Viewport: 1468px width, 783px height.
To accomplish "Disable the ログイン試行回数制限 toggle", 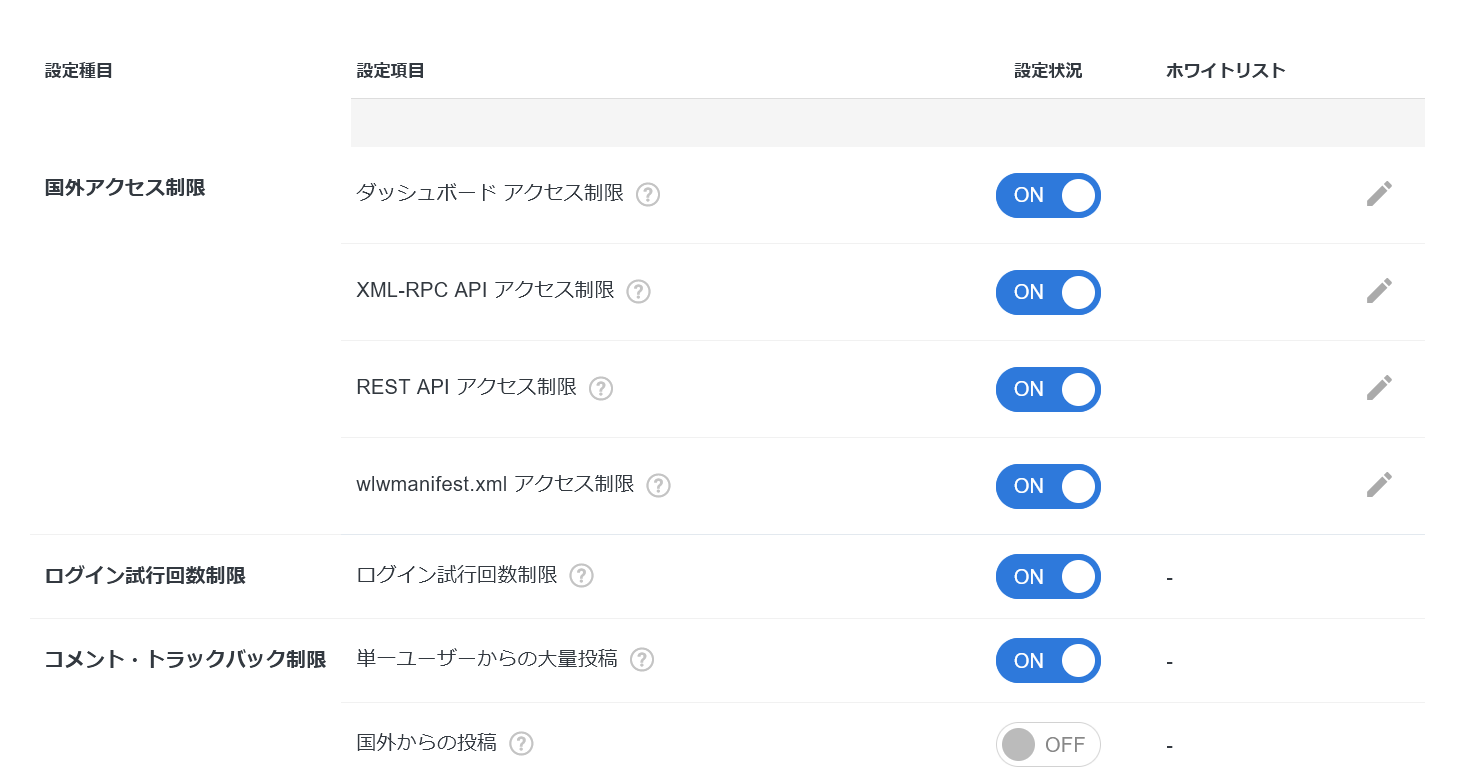I will click(1048, 577).
